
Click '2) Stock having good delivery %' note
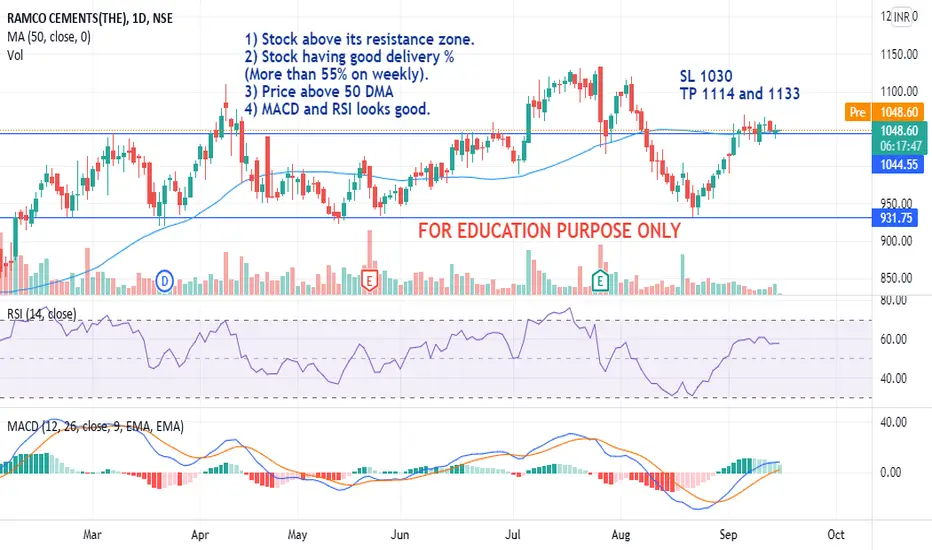point(350,56)
